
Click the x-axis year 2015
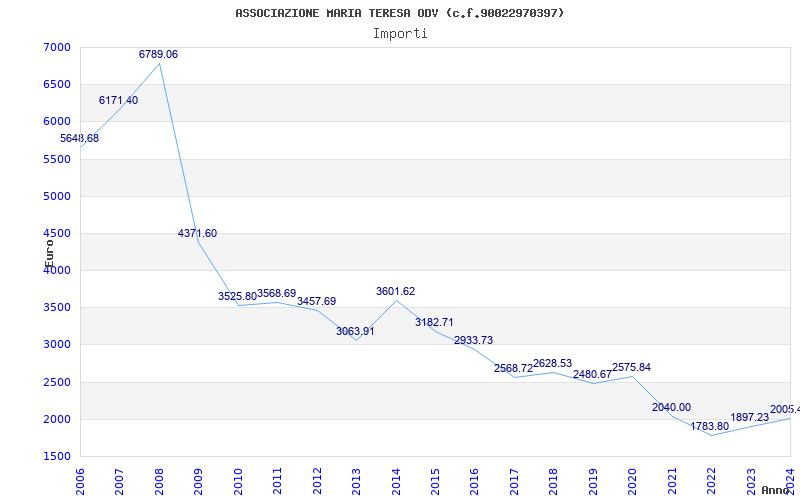point(435,481)
